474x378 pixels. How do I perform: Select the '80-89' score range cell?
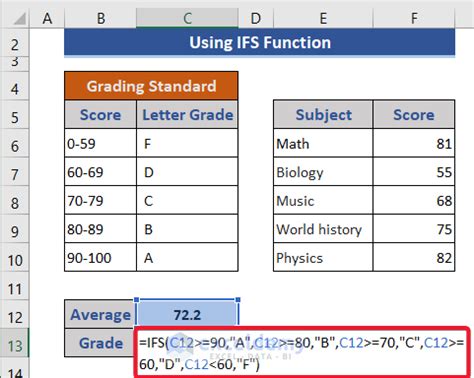click(x=100, y=229)
